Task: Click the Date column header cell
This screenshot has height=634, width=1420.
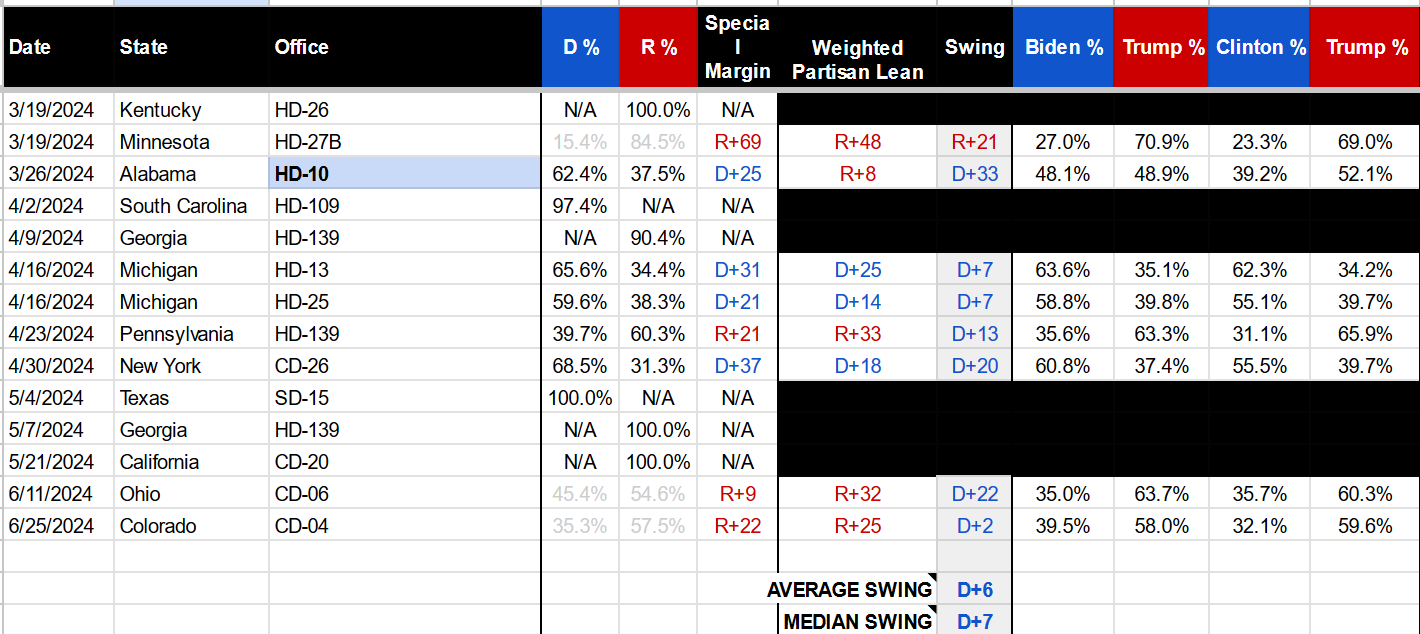Action: coord(58,47)
